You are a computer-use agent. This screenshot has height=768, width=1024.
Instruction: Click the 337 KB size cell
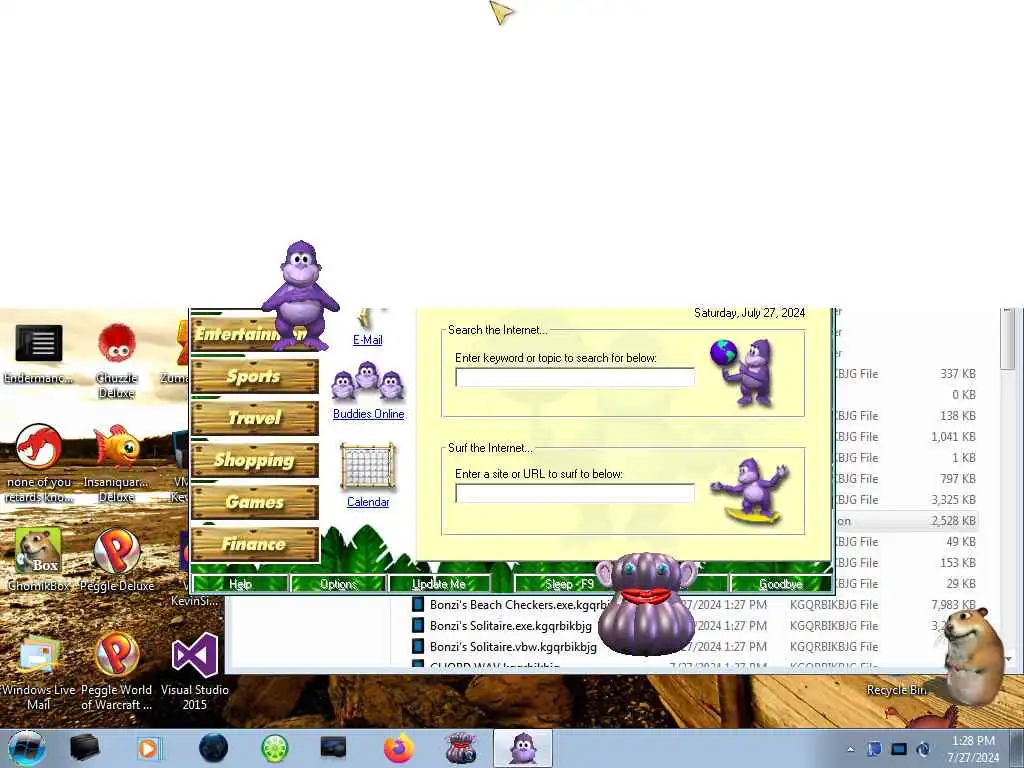958,374
